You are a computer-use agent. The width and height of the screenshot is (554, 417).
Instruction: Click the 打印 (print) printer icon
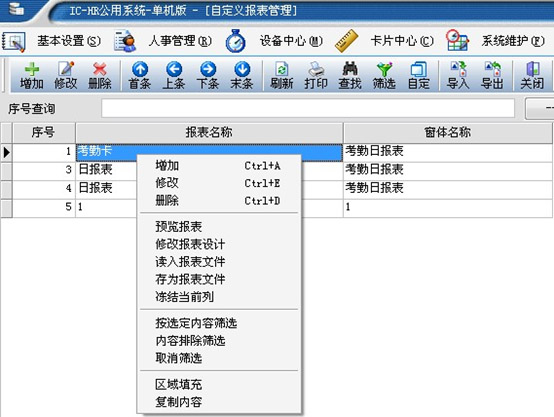pyautogui.click(x=316, y=76)
